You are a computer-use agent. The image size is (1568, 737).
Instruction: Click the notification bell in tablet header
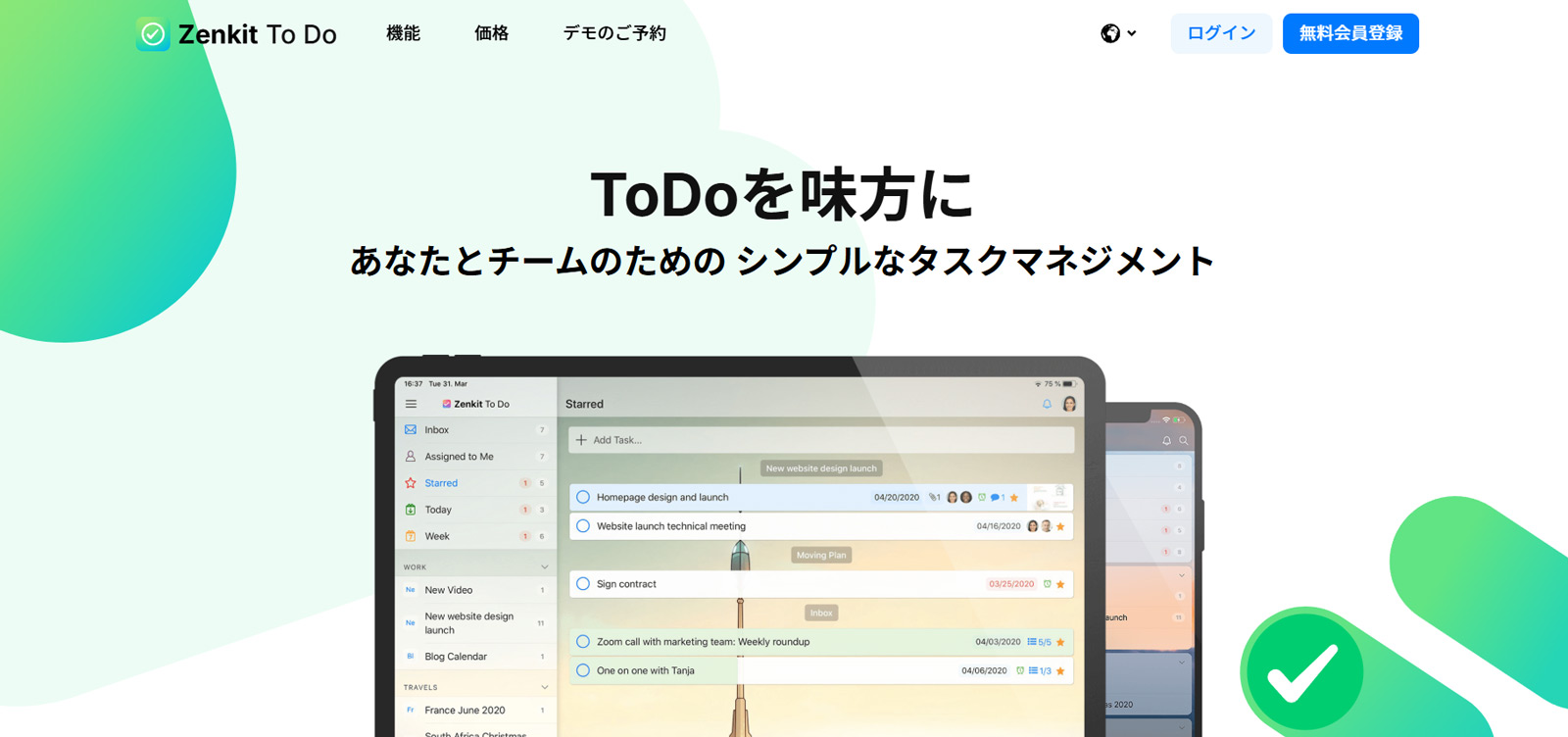[x=1047, y=404]
